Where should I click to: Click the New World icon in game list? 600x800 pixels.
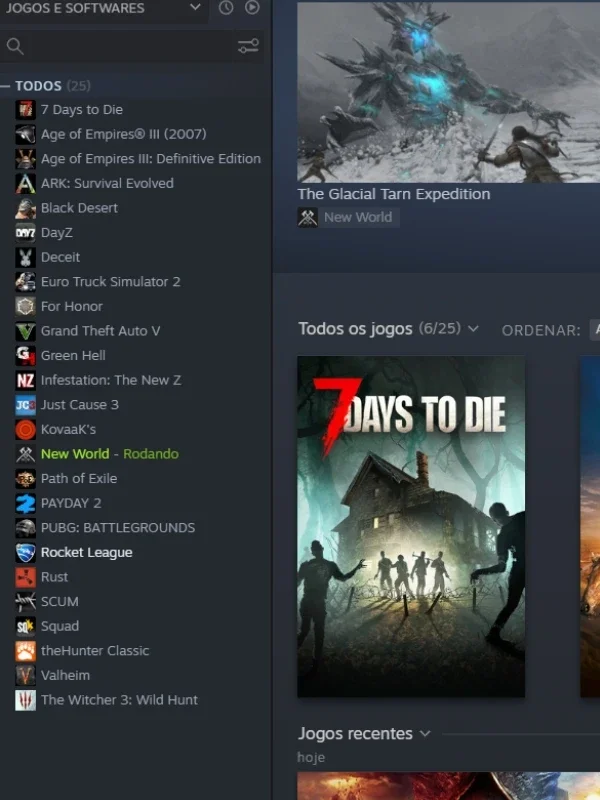pos(25,454)
